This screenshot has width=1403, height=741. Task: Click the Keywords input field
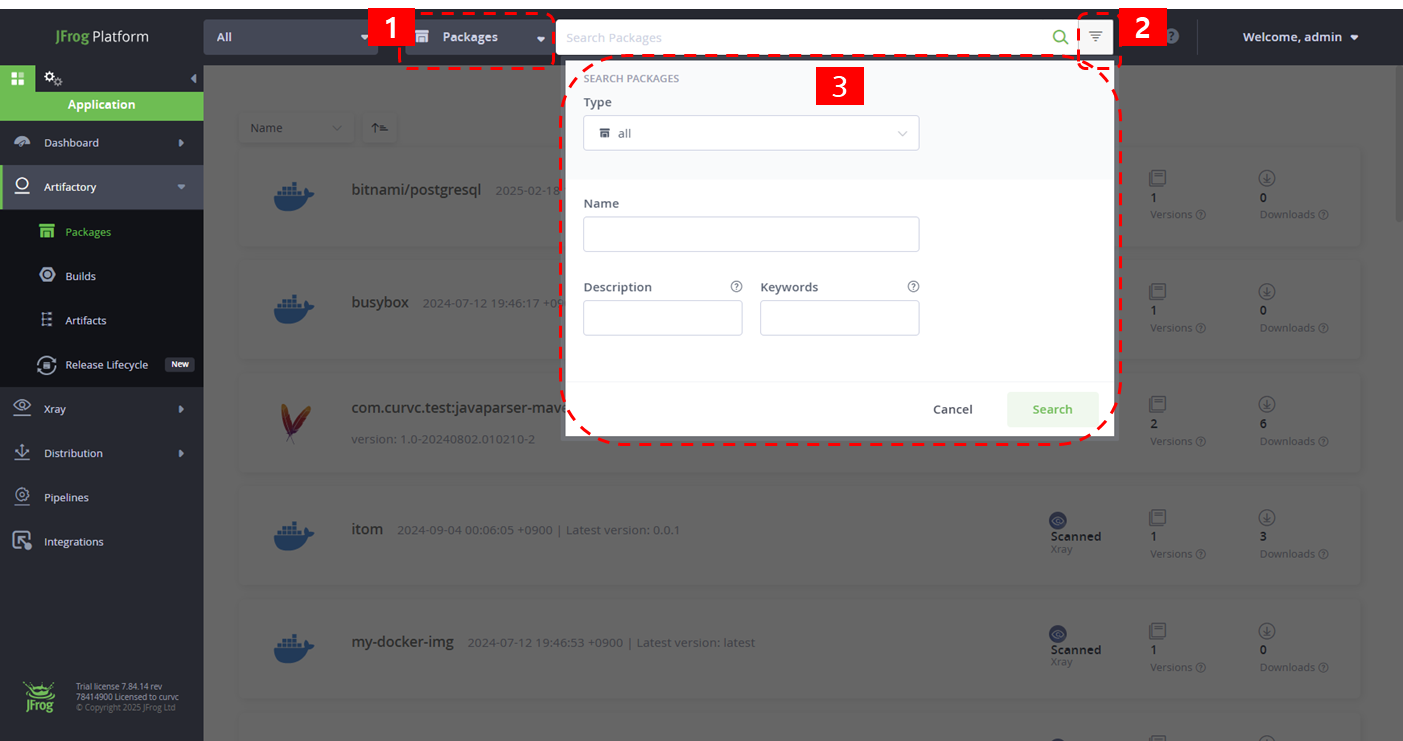tap(839, 318)
